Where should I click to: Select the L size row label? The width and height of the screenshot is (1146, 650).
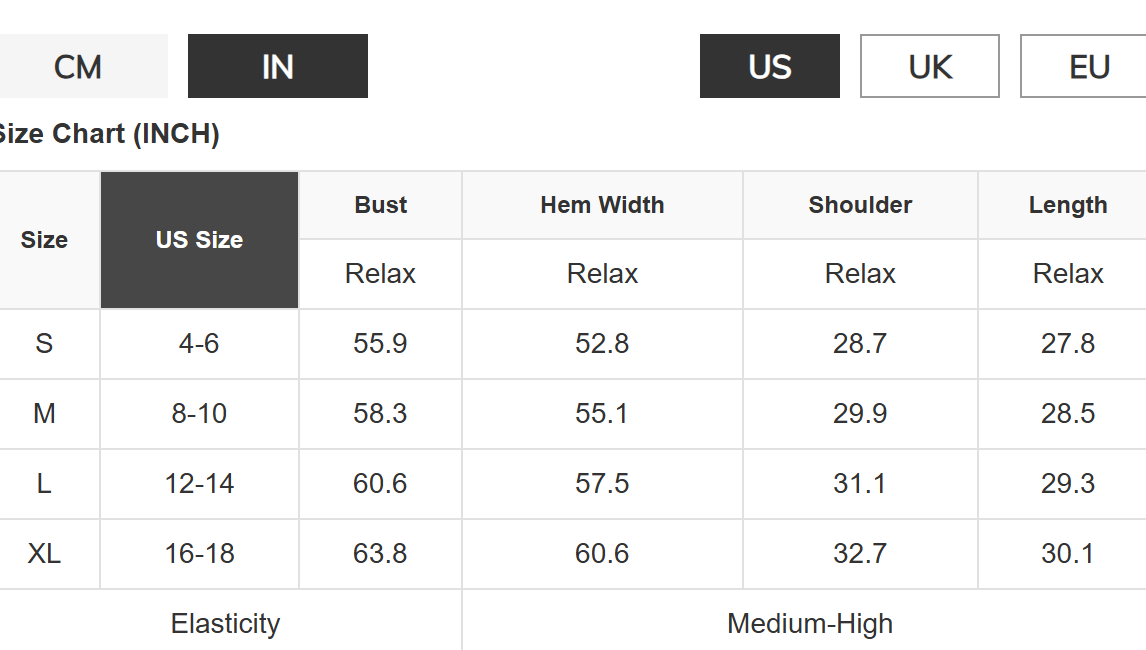click(x=45, y=483)
